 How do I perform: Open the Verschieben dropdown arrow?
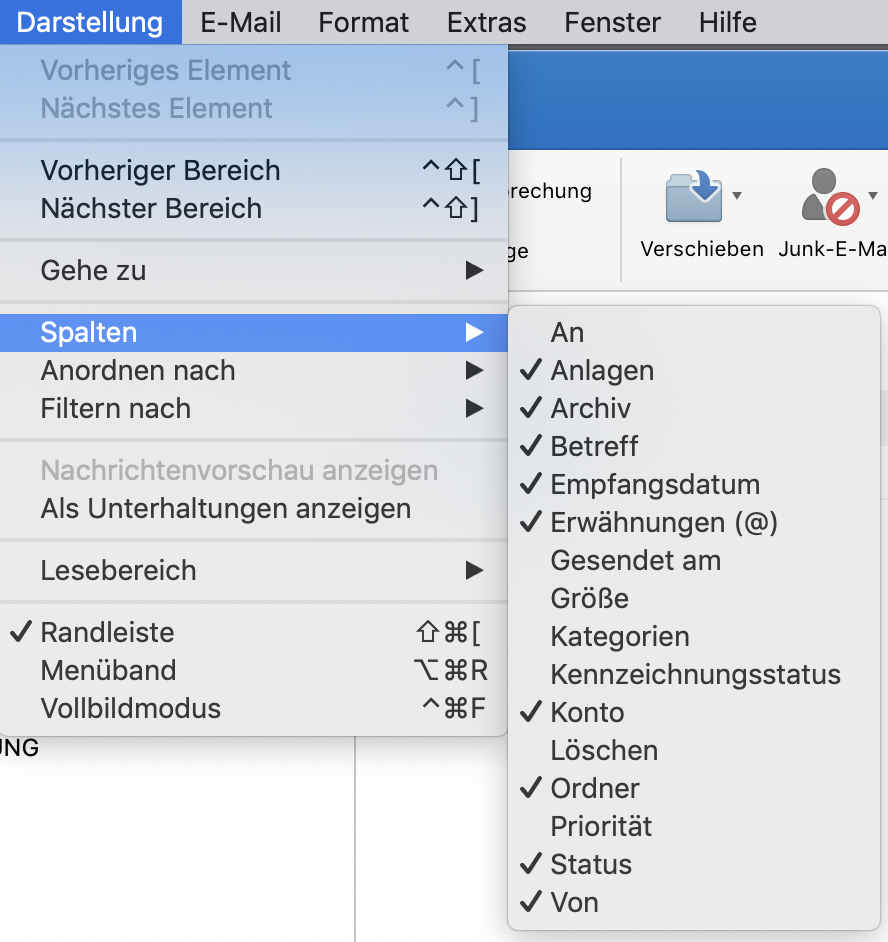pos(737,195)
